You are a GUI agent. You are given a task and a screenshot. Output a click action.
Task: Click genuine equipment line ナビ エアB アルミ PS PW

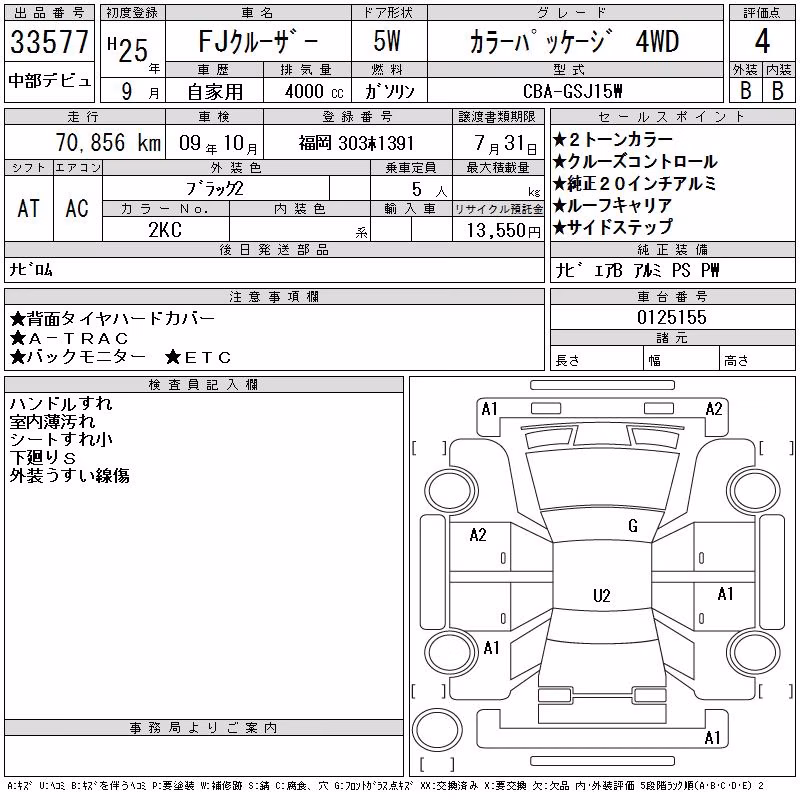click(637, 270)
